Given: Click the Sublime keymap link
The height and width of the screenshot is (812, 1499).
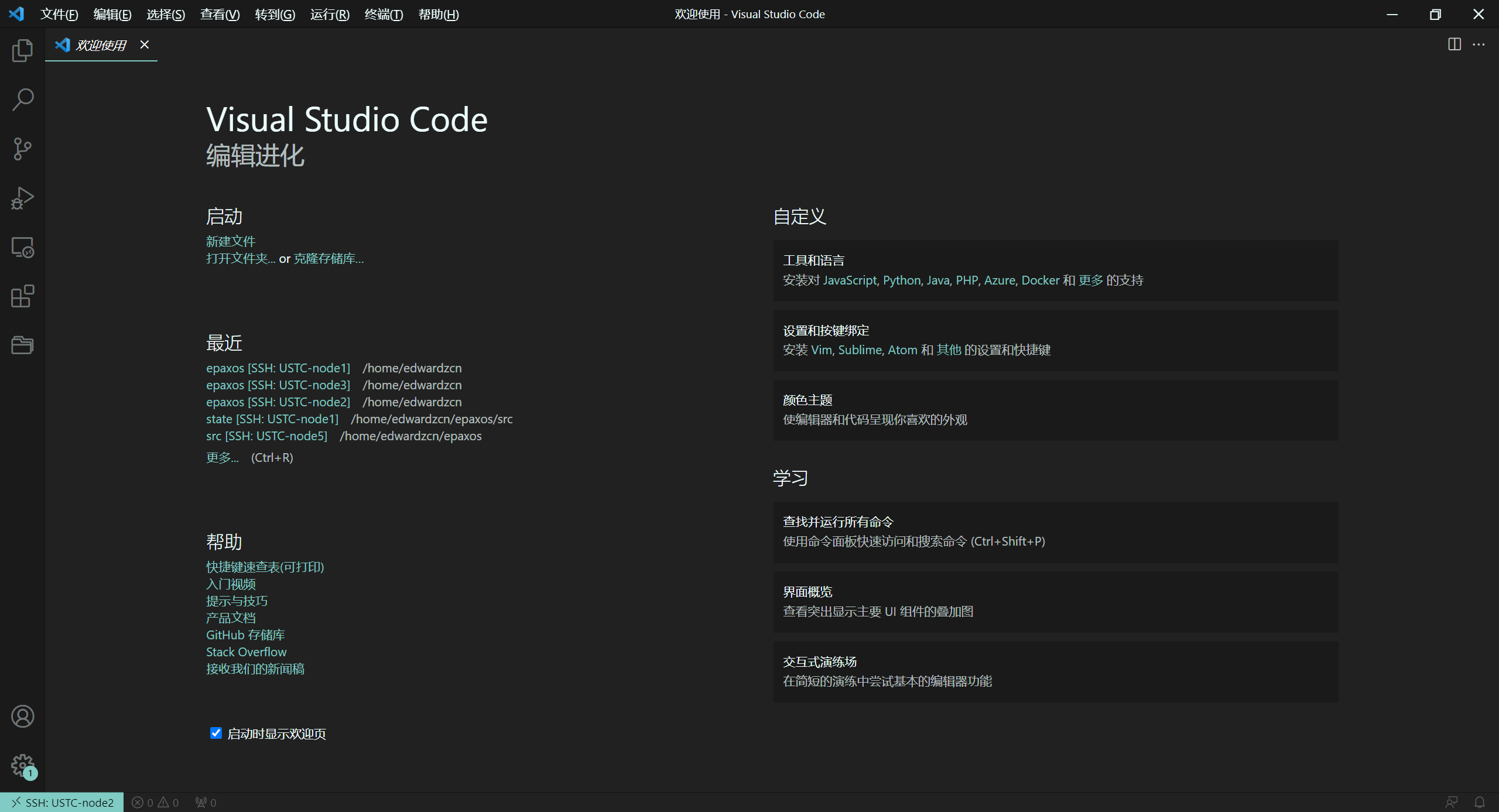Looking at the screenshot, I should pyautogui.click(x=860, y=350).
